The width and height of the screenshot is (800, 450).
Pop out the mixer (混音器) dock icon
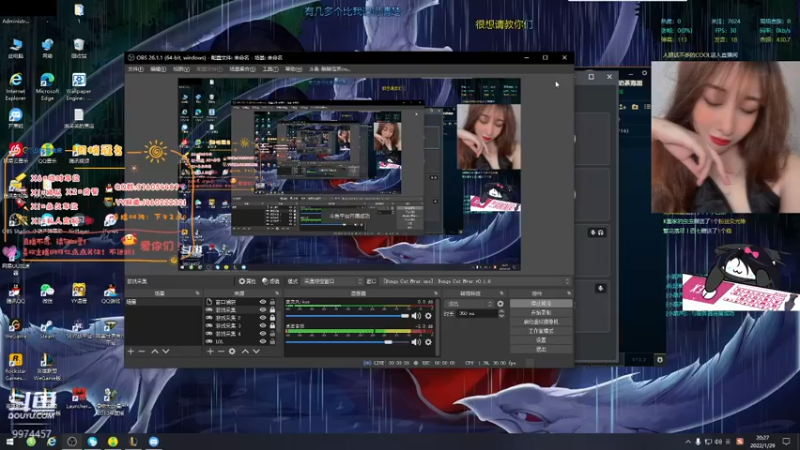pyautogui.click(x=436, y=293)
